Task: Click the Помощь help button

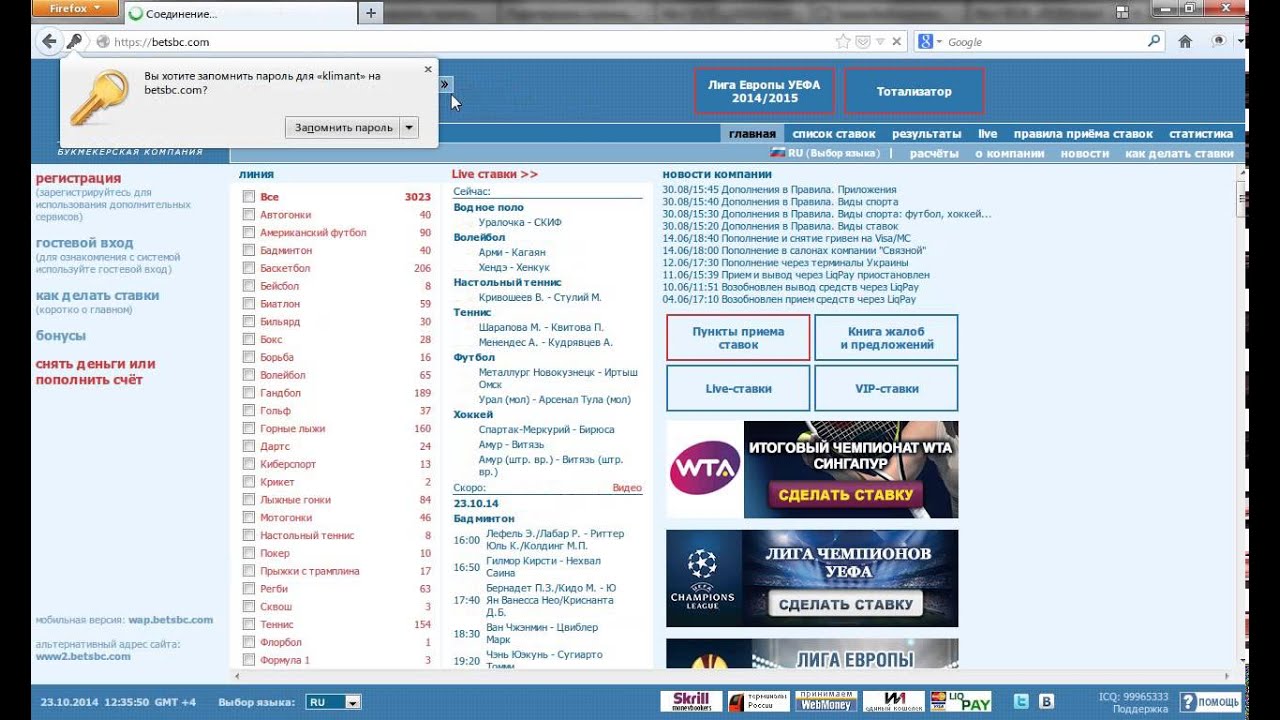Action: pos(1210,702)
